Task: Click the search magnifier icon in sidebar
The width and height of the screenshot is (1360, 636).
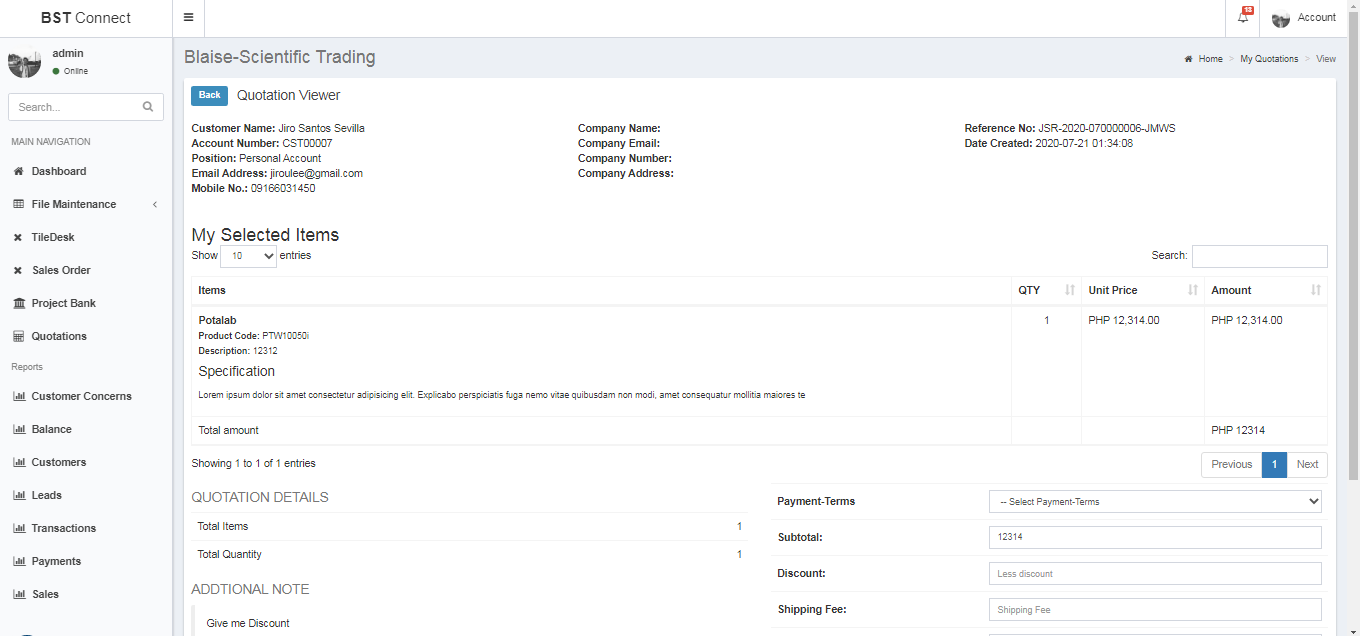Action: 148,107
